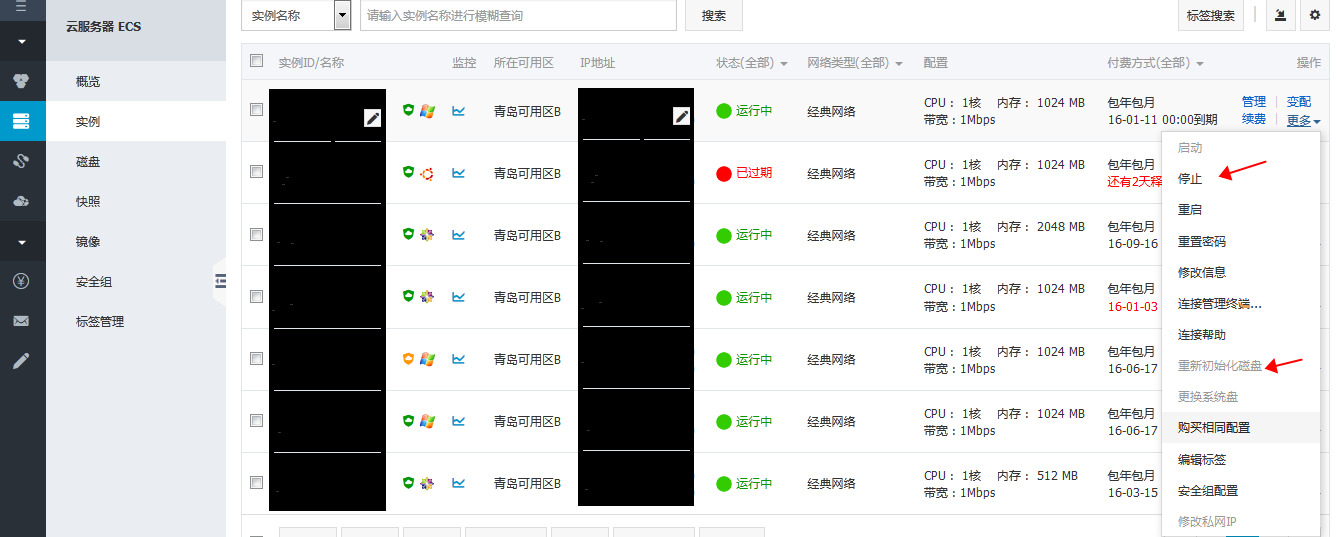Click the chain-link icon in the dark sidebar
Image resolution: width=1336 pixels, height=537 pixels.
coord(22,161)
